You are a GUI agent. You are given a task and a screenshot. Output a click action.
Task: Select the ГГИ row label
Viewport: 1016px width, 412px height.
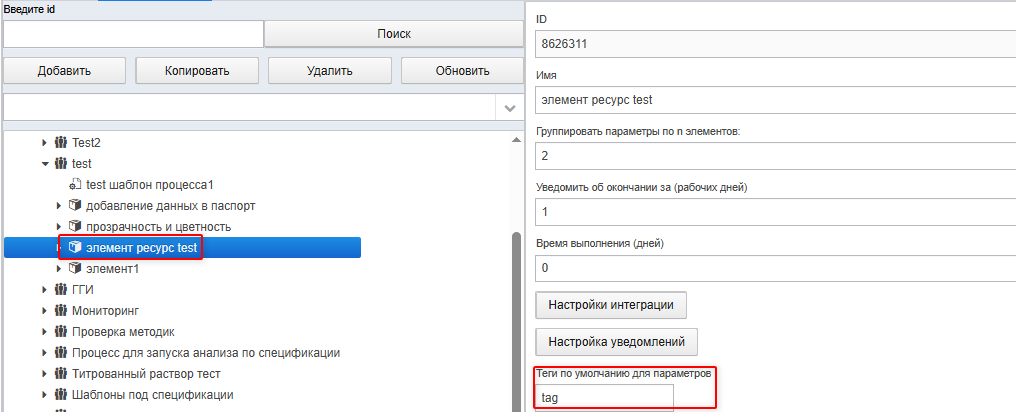click(x=82, y=290)
